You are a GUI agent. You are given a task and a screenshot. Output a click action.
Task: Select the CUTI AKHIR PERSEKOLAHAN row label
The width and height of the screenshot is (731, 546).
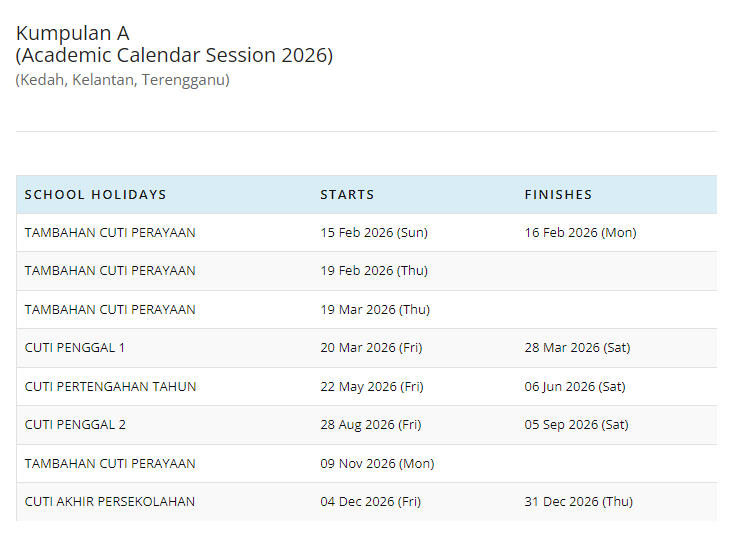click(x=110, y=501)
